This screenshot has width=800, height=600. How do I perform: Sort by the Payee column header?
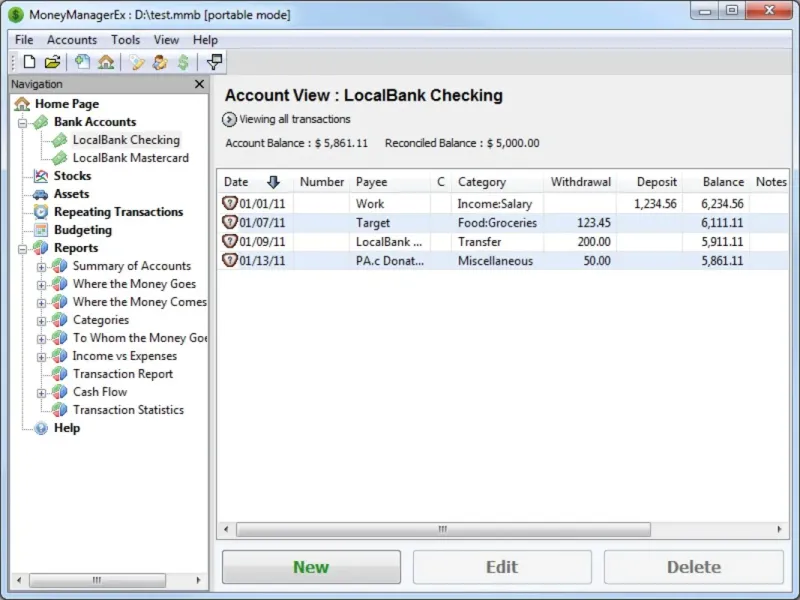coord(390,182)
